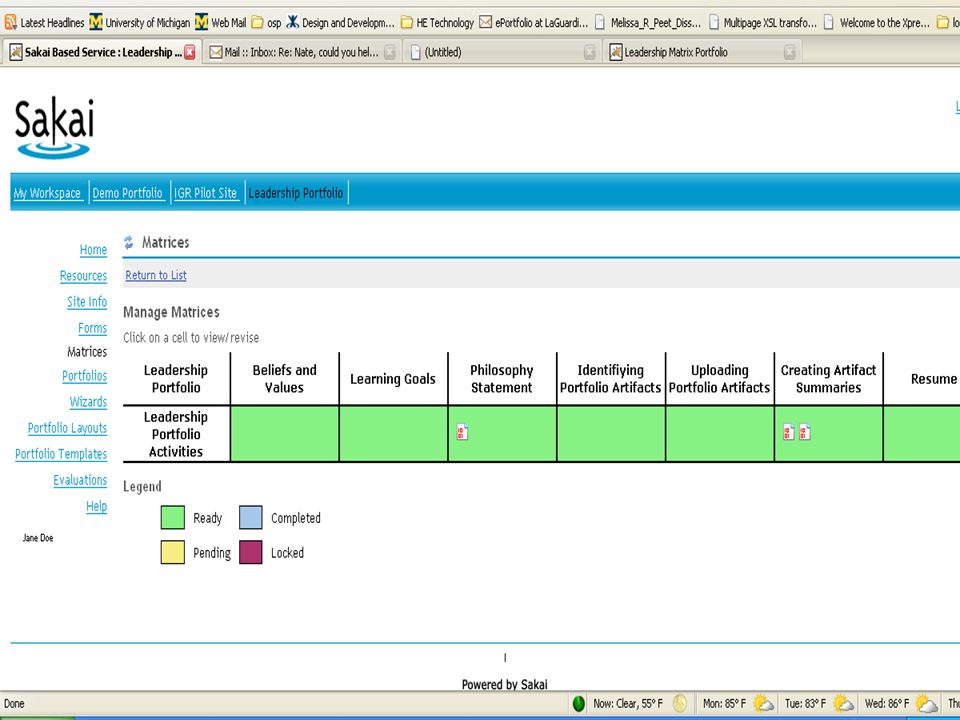Open Portfolios in the sidebar
The width and height of the screenshot is (960, 720).
[84, 376]
